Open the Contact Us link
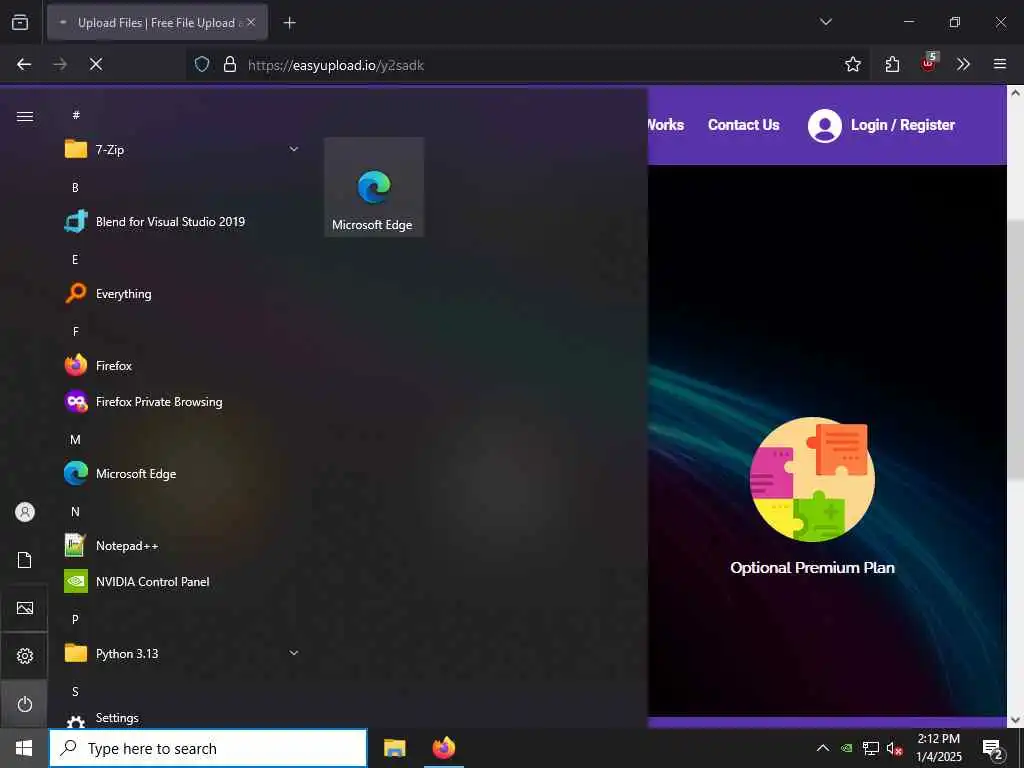This screenshot has width=1024, height=768. 743,125
